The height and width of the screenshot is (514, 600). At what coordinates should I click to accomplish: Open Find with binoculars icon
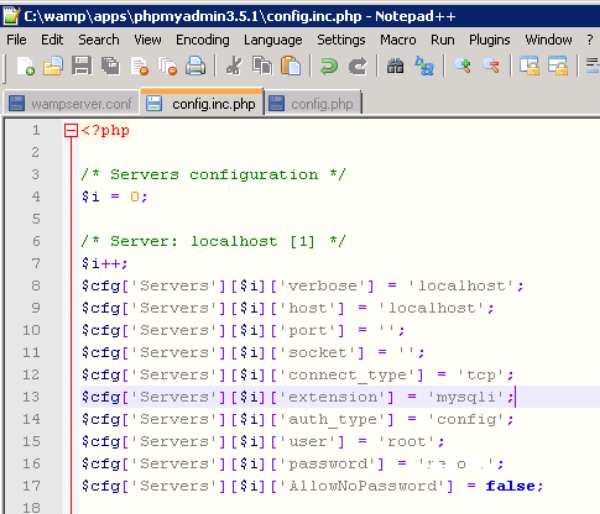pyautogui.click(x=395, y=66)
